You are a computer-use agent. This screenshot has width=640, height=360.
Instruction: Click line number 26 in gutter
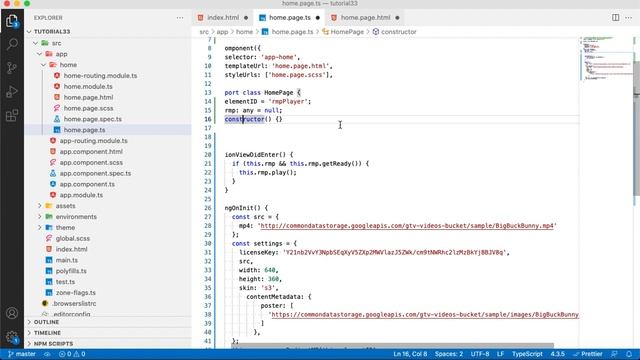[x=208, y=208]
